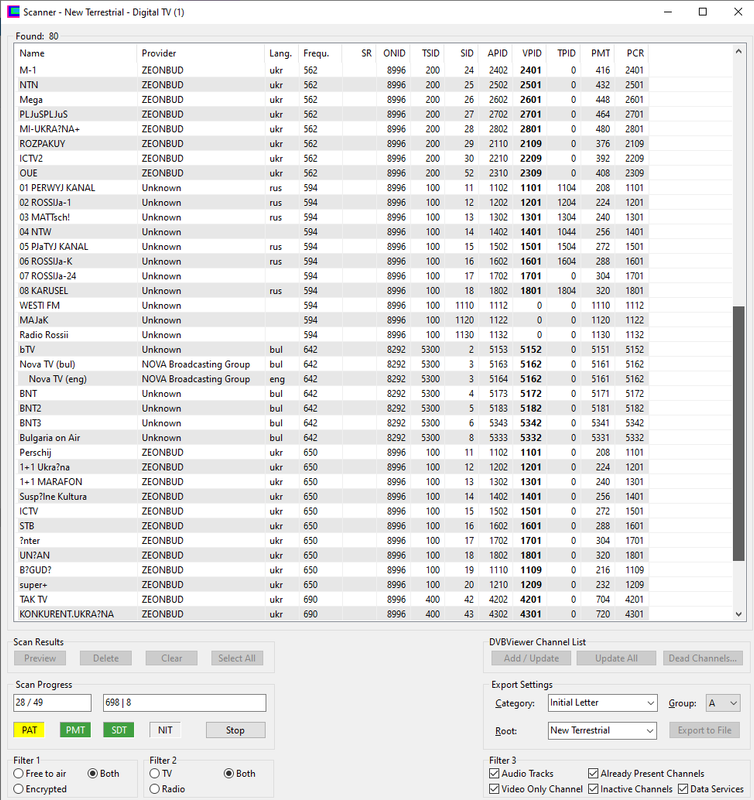Sort list by VPID column header
754x800 pixels.
(531, 53)
